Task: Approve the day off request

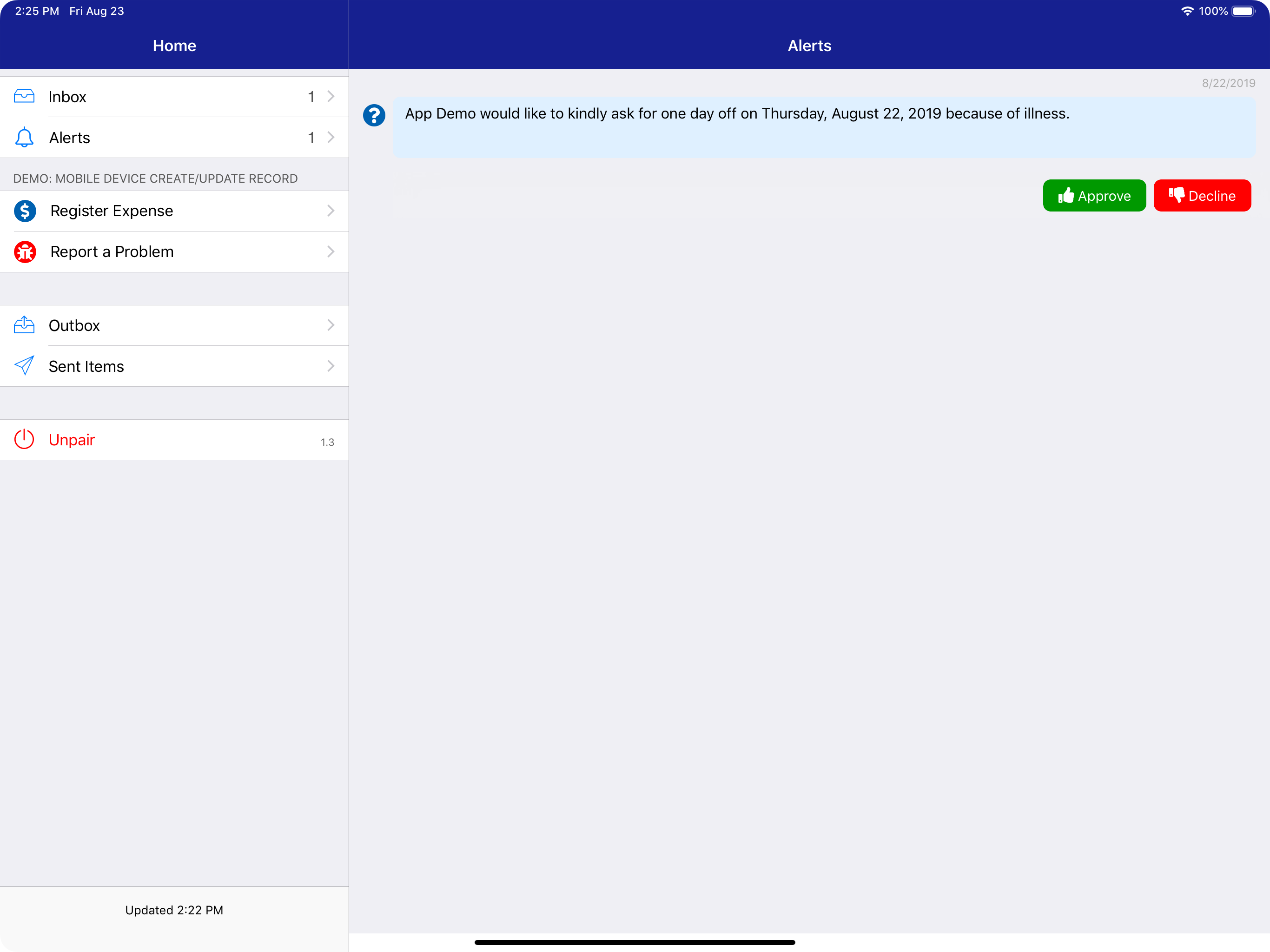Action: pos(1094,195)
